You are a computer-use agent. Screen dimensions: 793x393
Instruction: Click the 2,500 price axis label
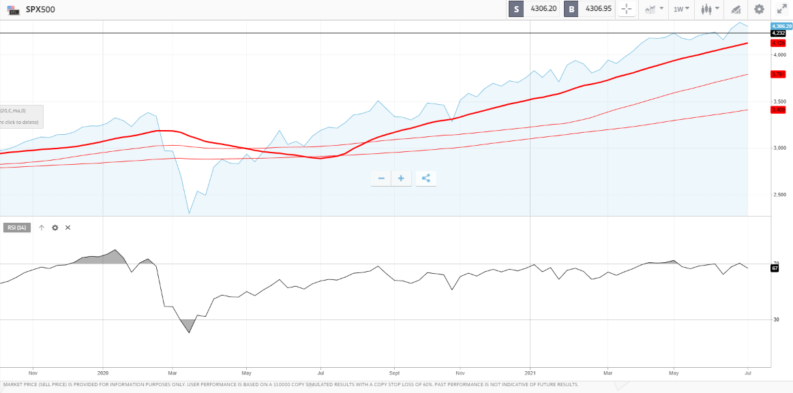(779, 194)
